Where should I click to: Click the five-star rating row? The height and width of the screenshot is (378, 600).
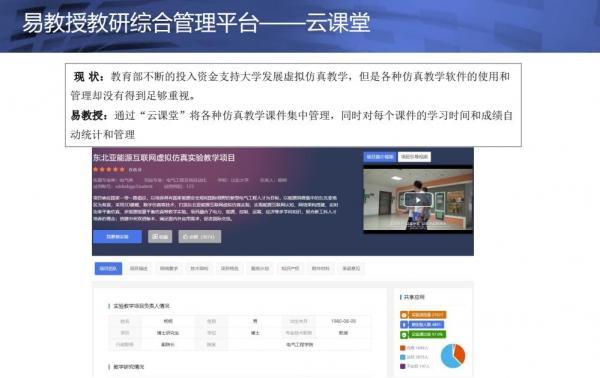click(109, 169)
